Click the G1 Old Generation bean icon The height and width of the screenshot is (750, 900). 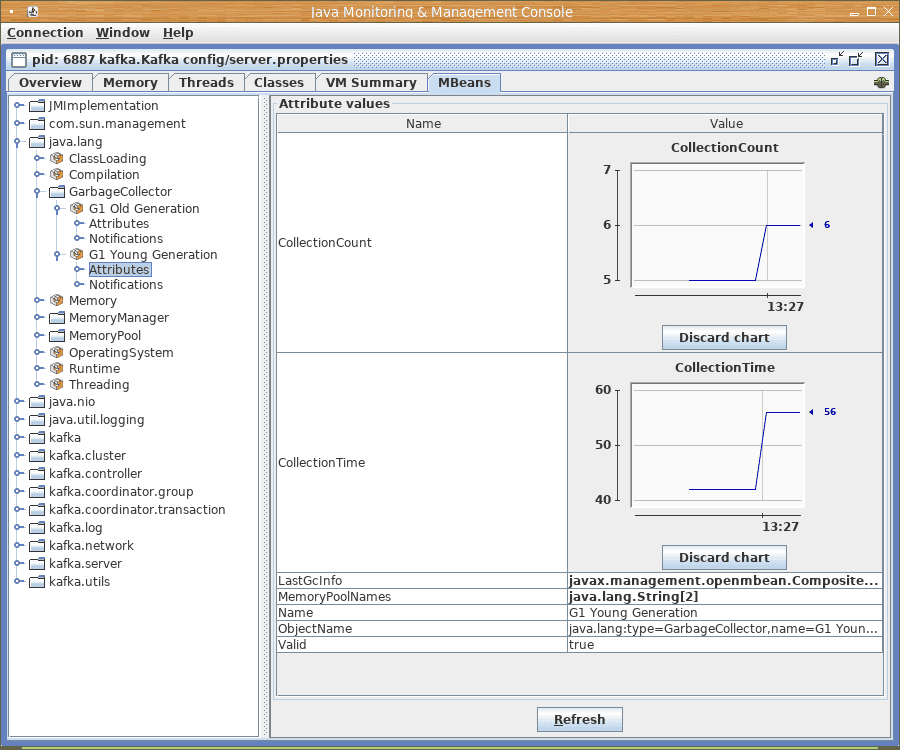coord(77,209)
